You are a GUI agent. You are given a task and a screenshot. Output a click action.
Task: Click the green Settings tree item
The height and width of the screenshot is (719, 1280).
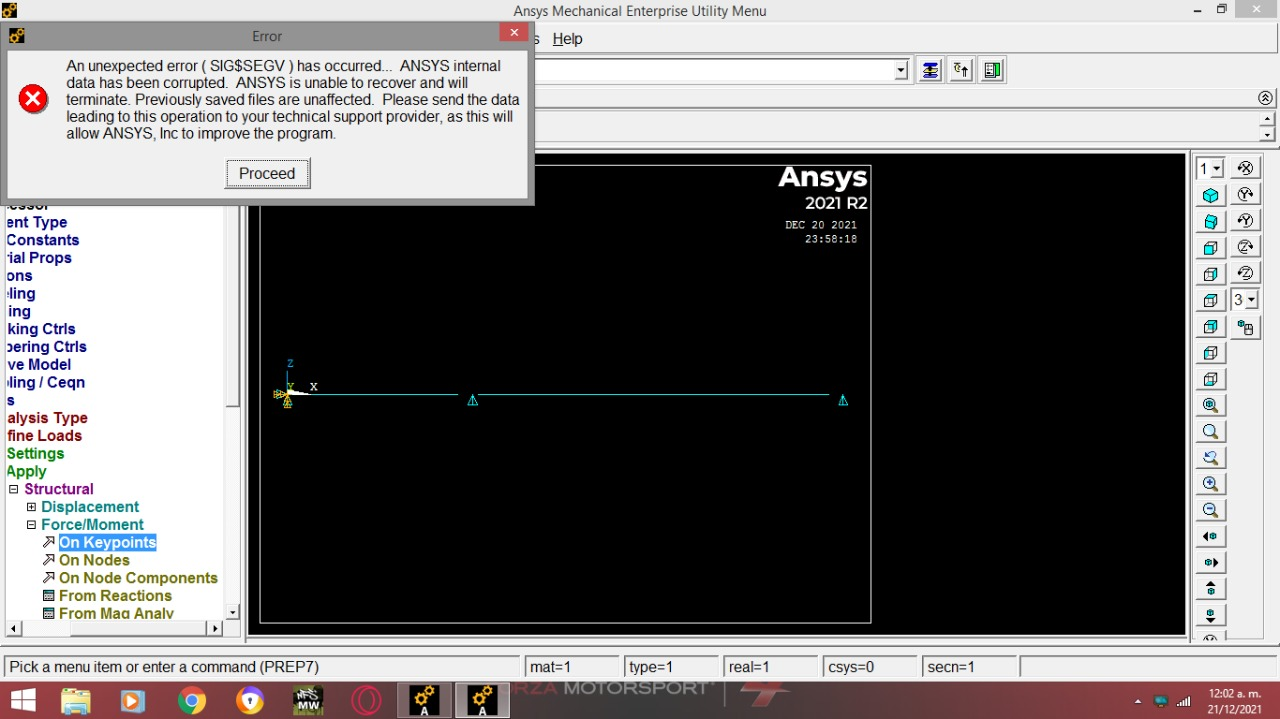(x=35, y=454)
